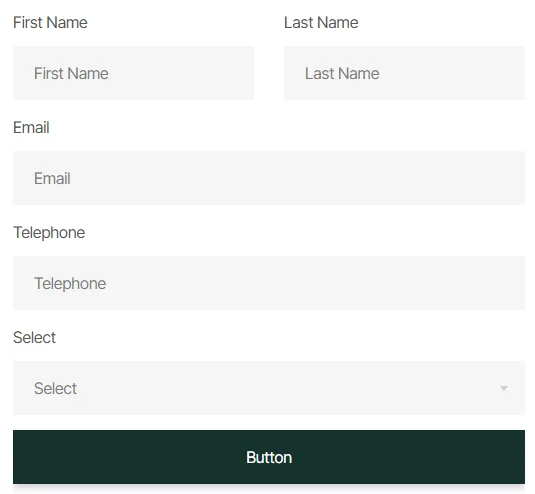Focus the Last Name text box
This screenshot has height=494, width=535.
404,73
